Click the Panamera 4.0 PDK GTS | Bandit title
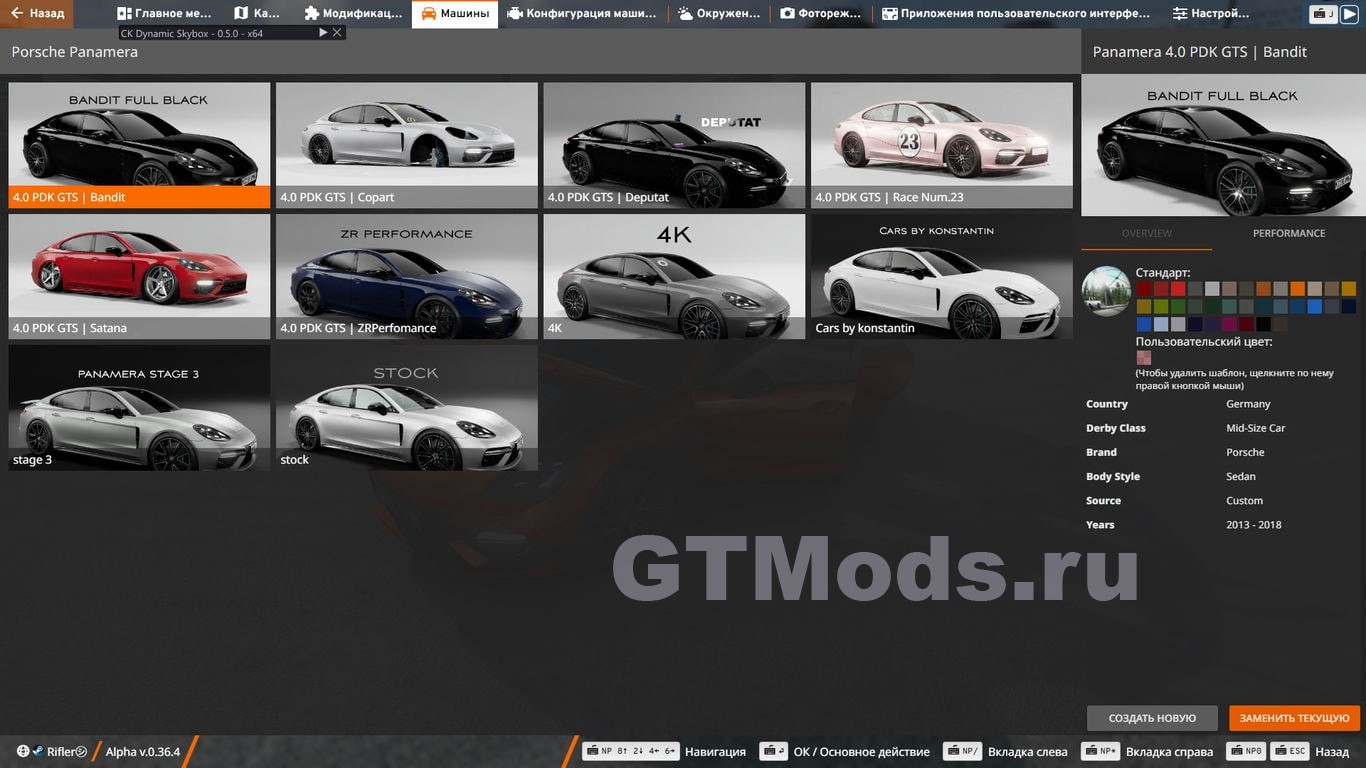Screen dimensions: 1366x768 (1200, 52)
